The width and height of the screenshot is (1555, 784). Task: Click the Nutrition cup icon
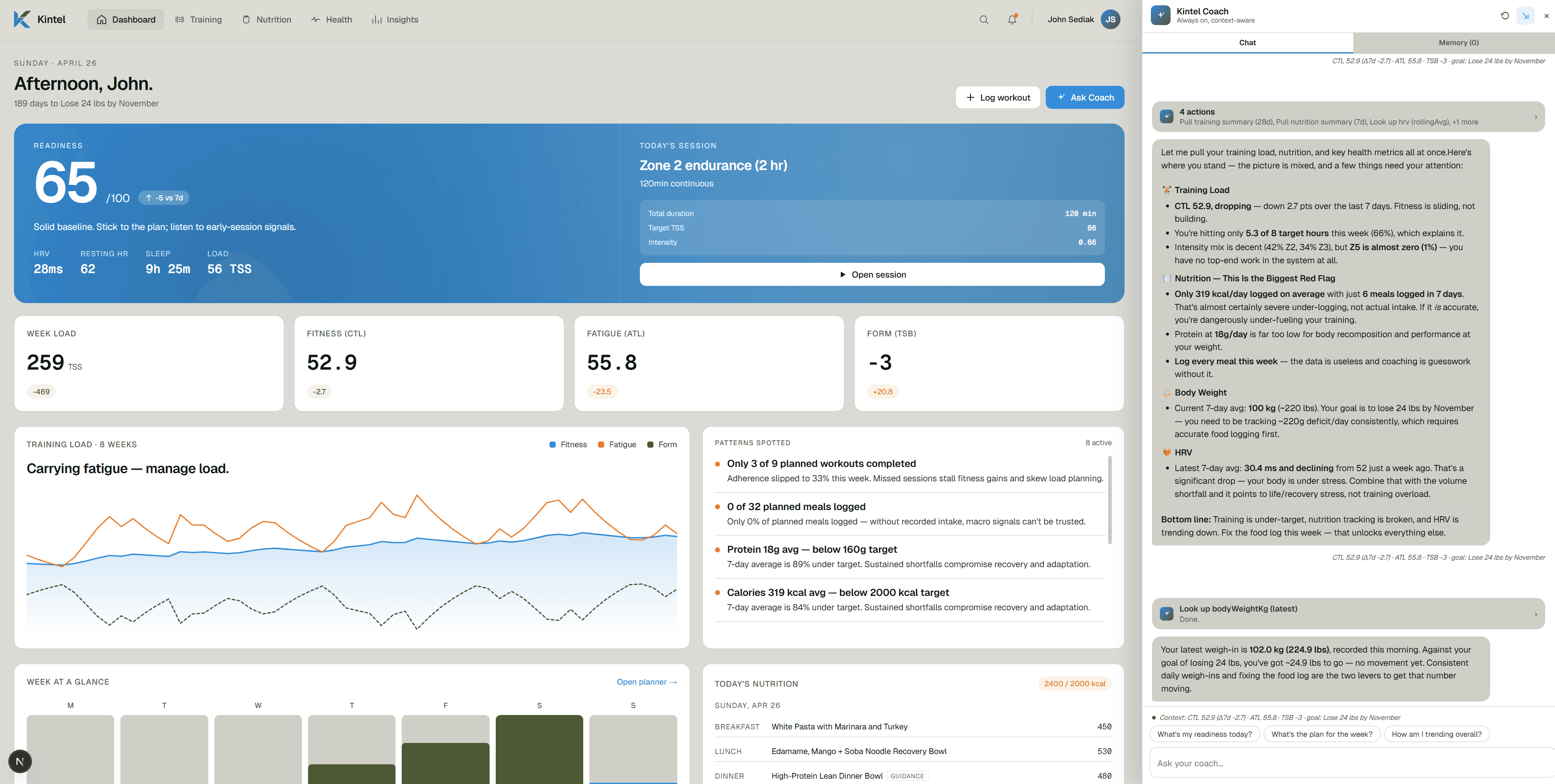246,20
